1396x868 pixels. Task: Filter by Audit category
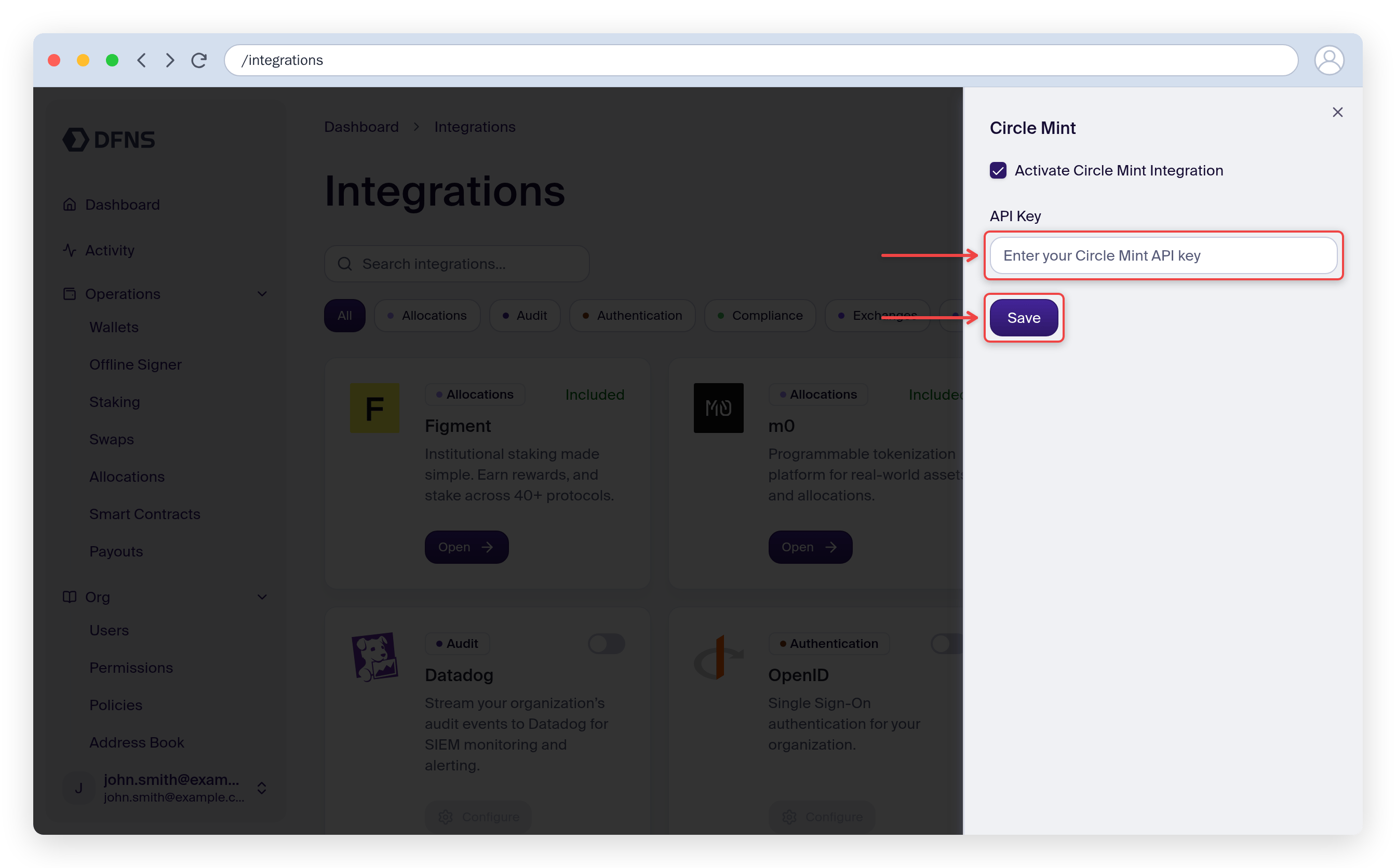click(525, 316)
